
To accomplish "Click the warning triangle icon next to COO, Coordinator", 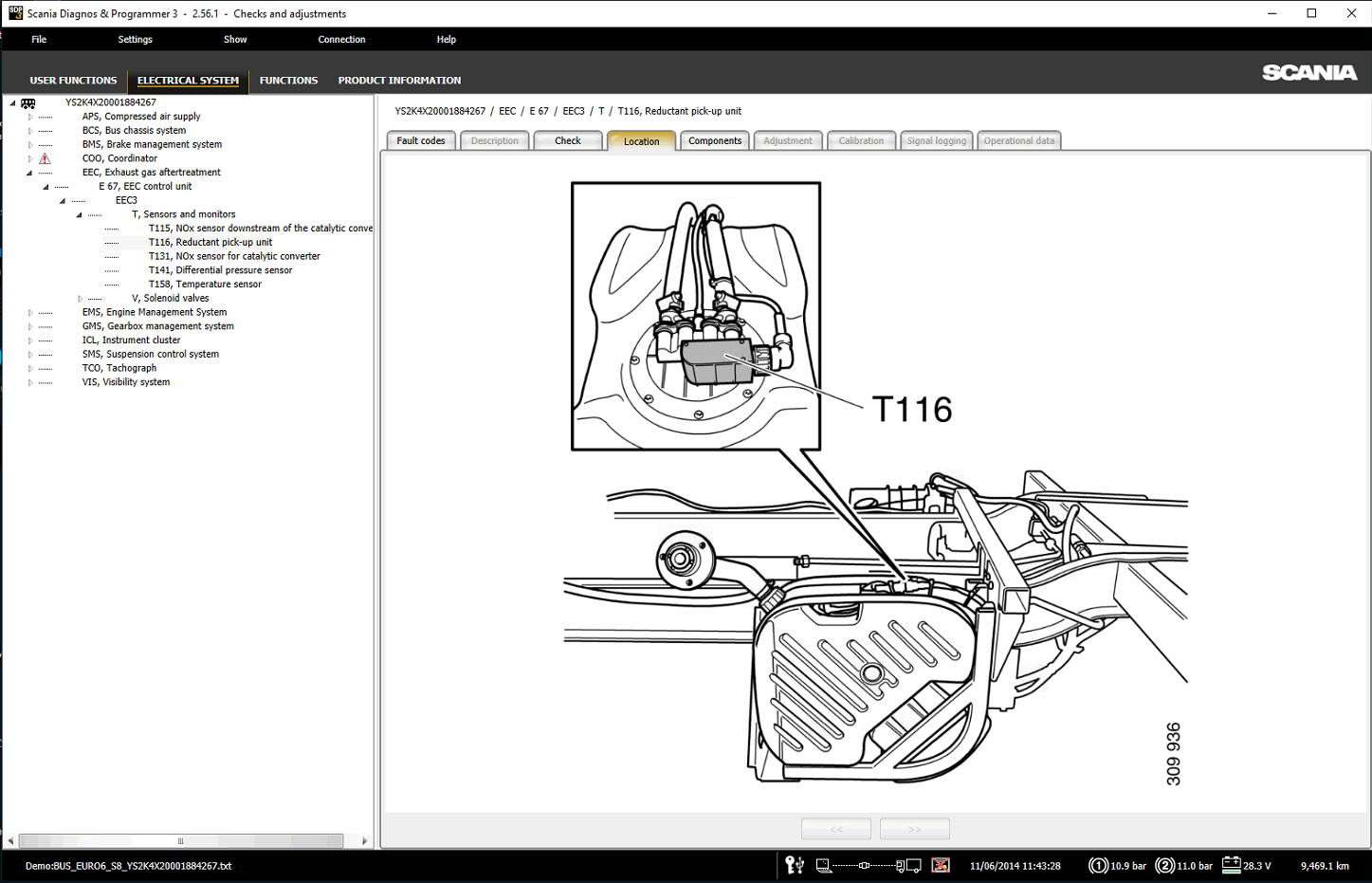I will tap(45, 158).
